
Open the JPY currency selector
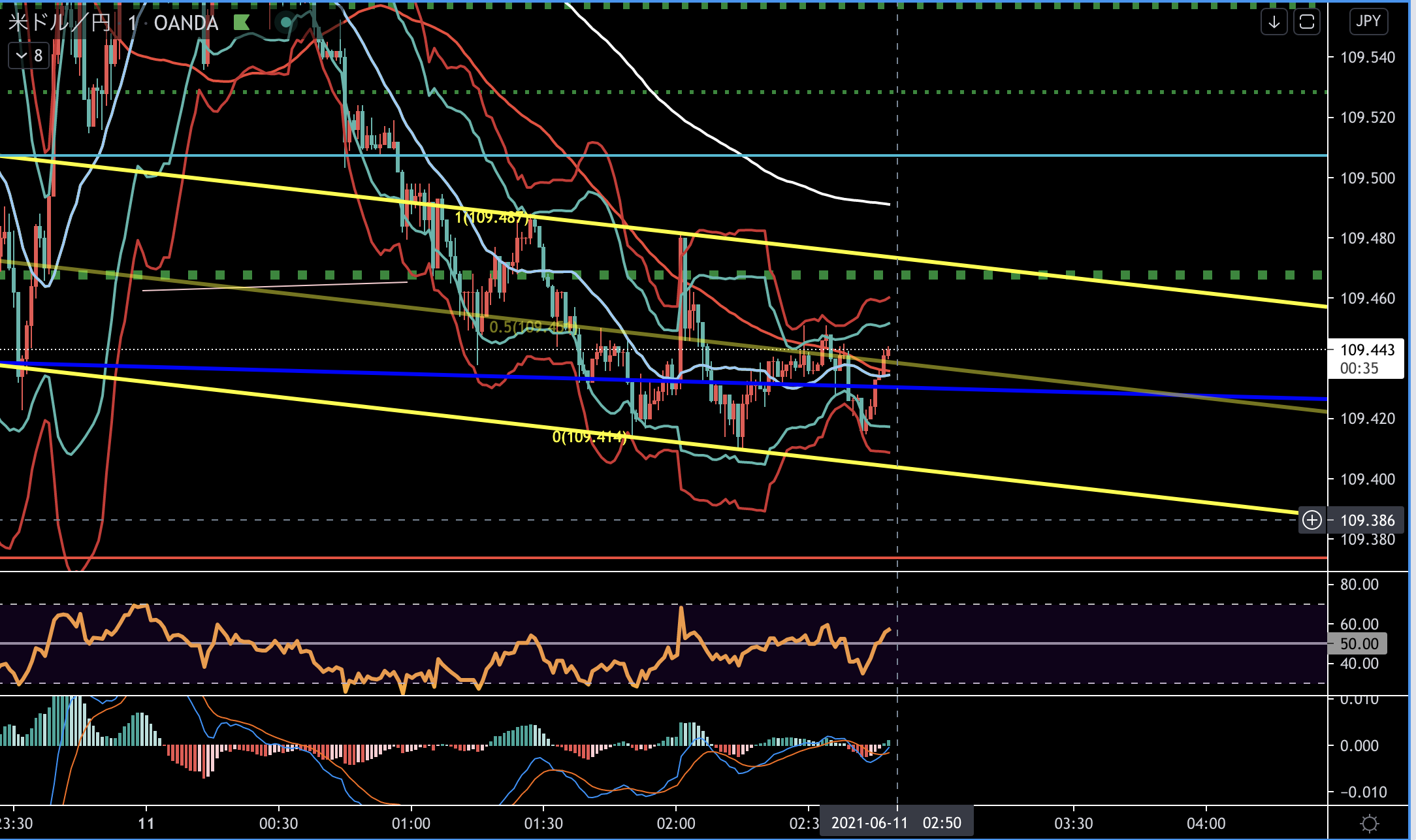1368,22
